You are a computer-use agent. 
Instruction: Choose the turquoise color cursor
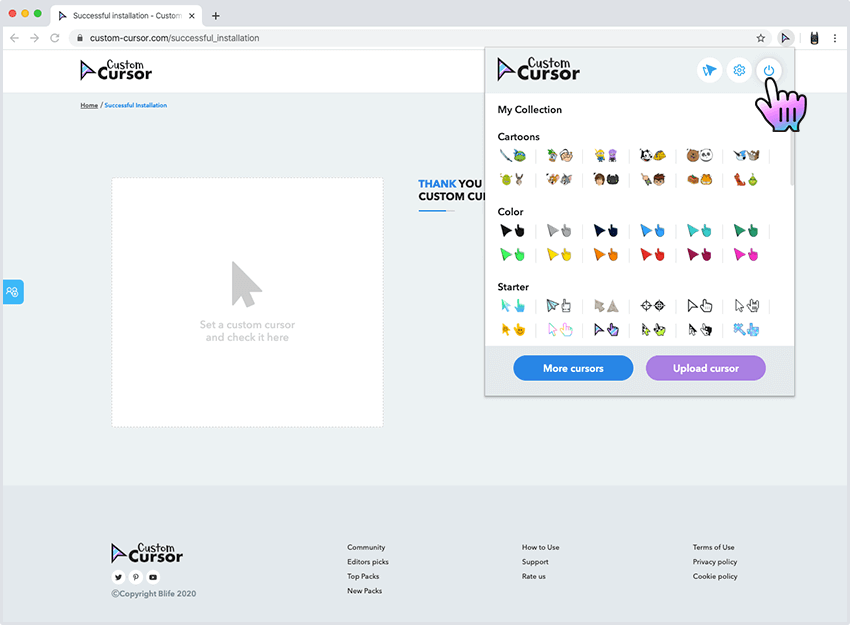[699, 231]
